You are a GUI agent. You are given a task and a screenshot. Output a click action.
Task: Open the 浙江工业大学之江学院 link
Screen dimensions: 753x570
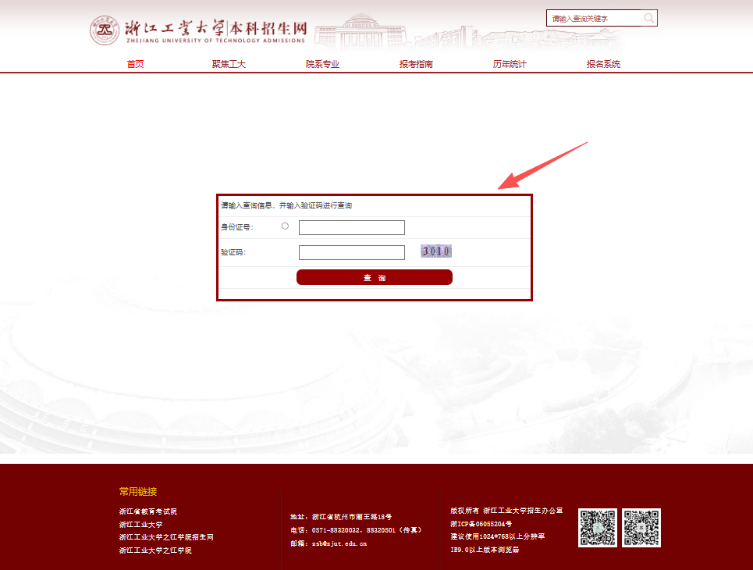[x=155, y=550]
